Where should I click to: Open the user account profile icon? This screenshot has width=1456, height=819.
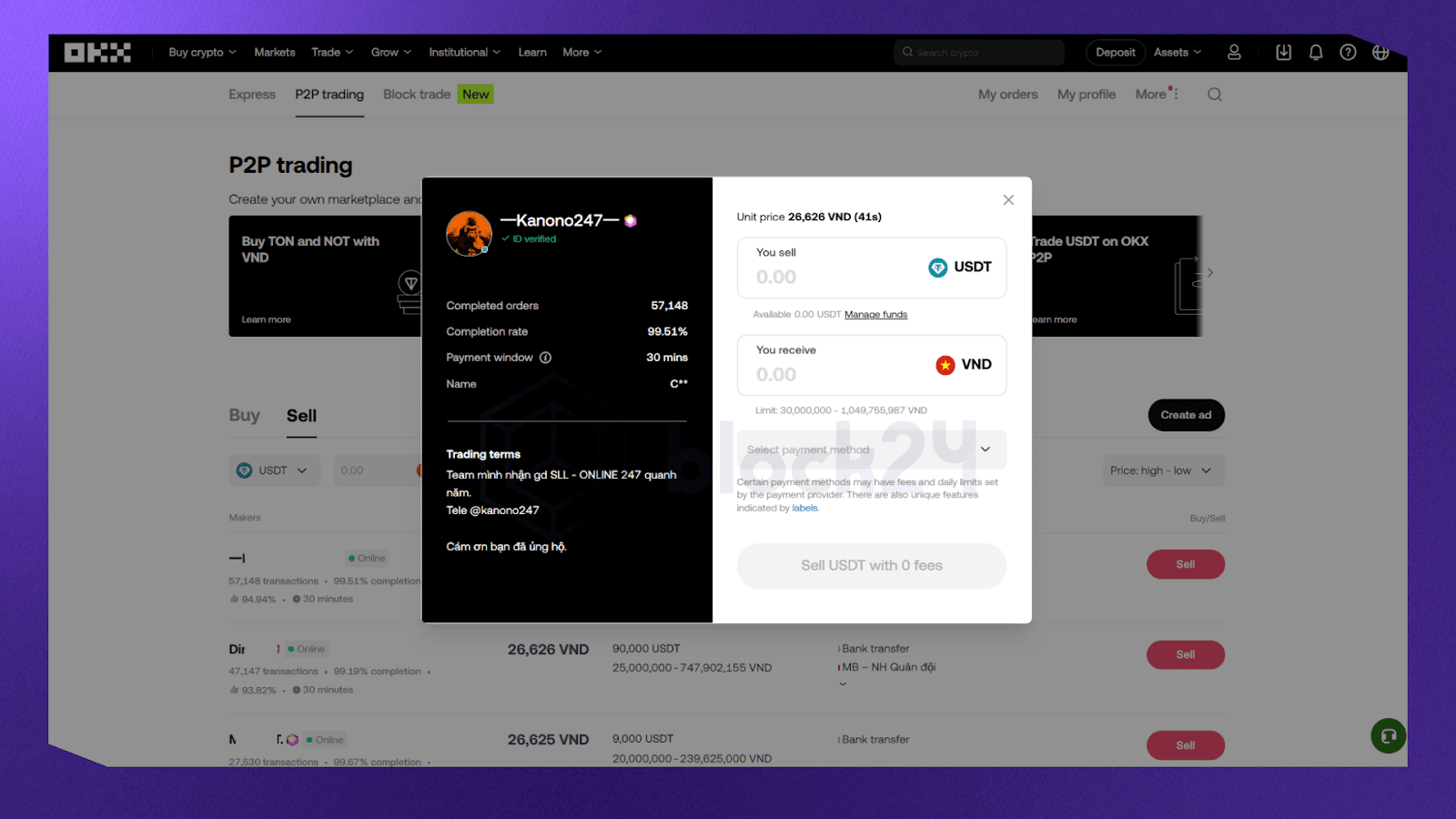1234,53
